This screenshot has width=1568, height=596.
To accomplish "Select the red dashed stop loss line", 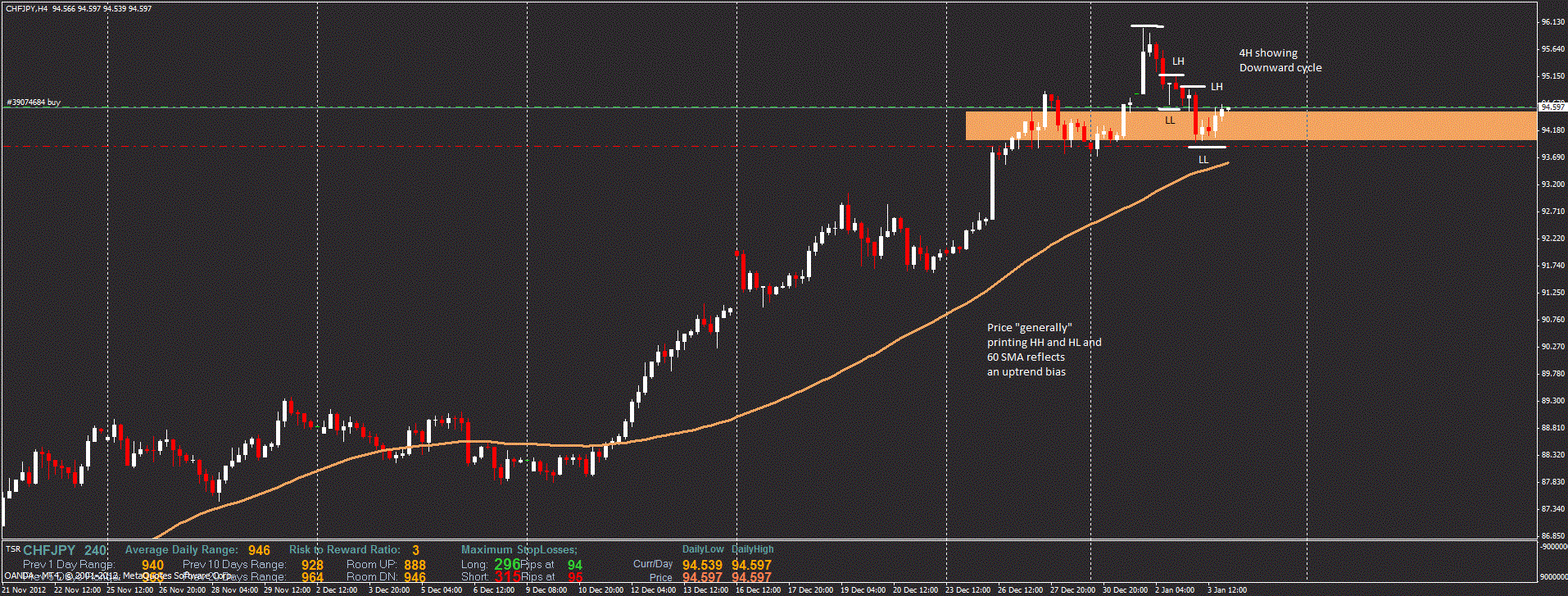I will [x=573, y=146].
